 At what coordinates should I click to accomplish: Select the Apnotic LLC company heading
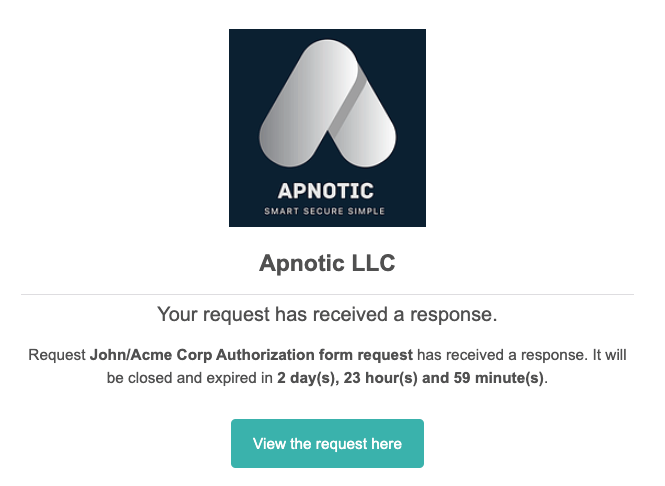pos(327,264)
